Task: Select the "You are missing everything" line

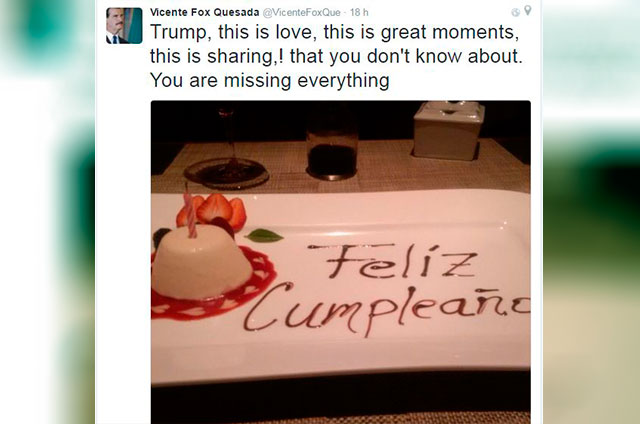Action: click(x=269, y=80)
